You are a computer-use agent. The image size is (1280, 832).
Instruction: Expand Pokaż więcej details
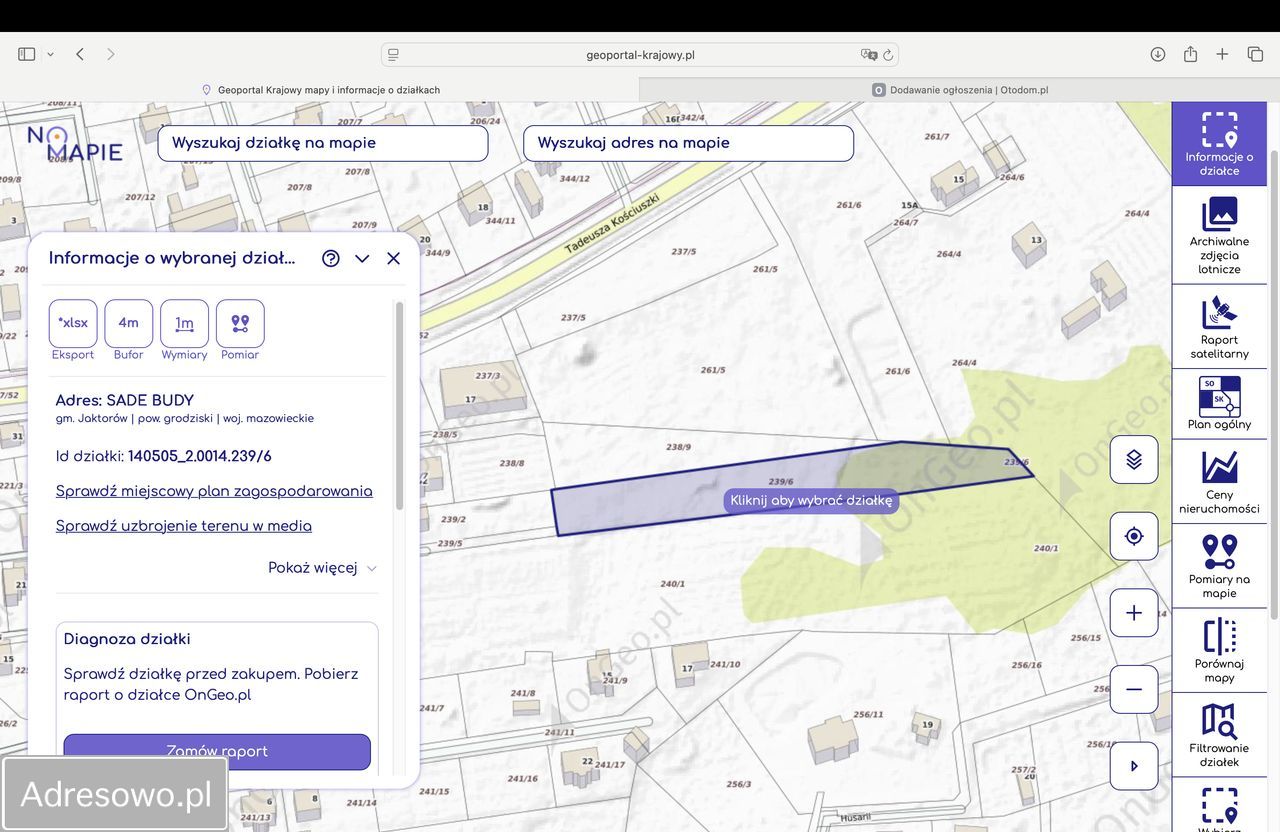pyautogui.click(x=322, y=568)
